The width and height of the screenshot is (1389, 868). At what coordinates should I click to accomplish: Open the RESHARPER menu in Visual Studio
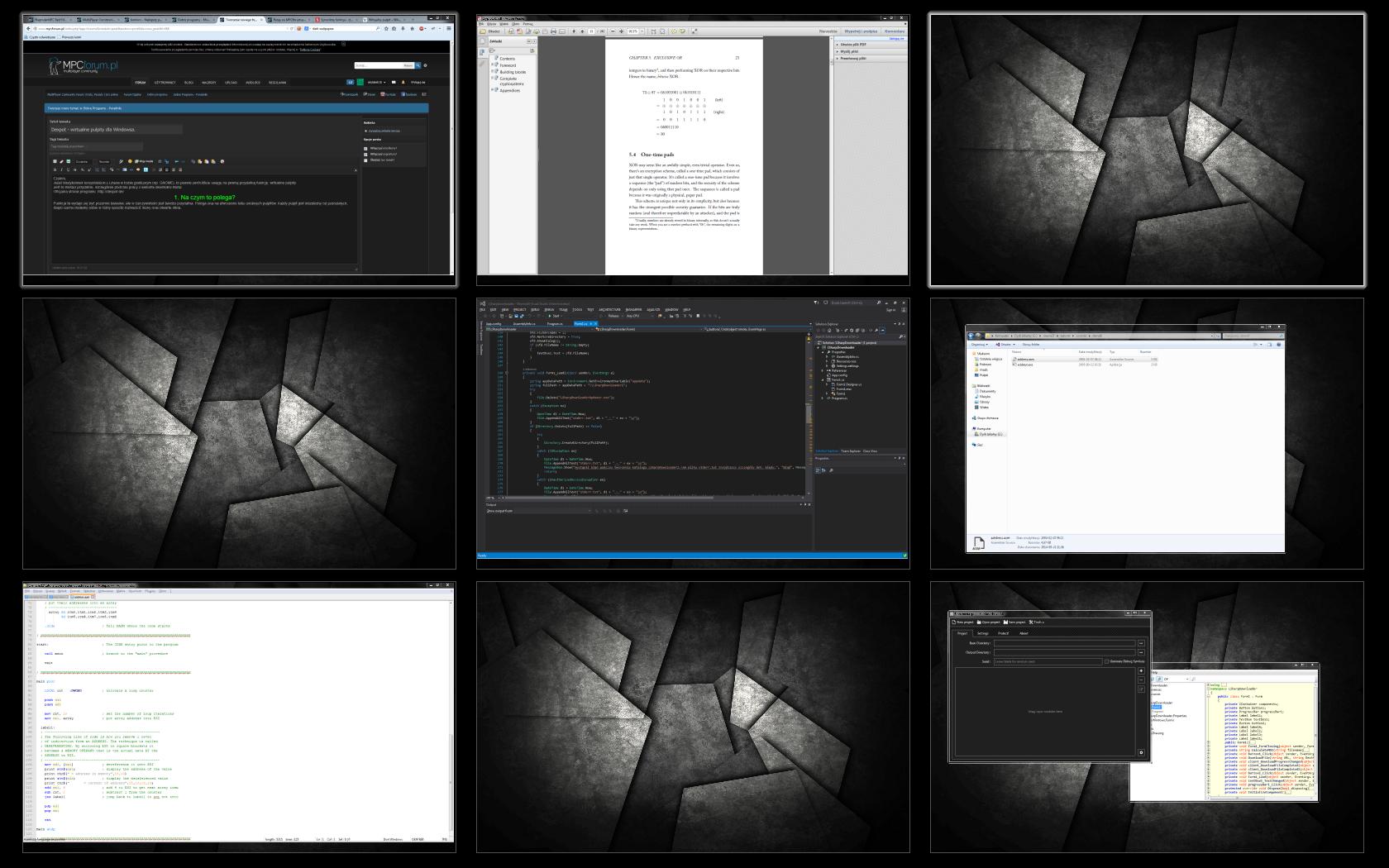coord(633,310)
